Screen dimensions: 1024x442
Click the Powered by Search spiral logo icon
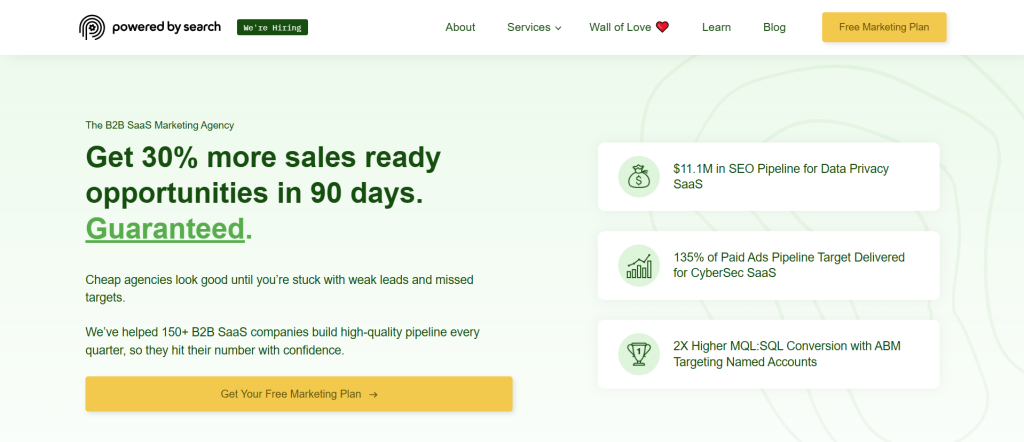(x=91, y=27)
